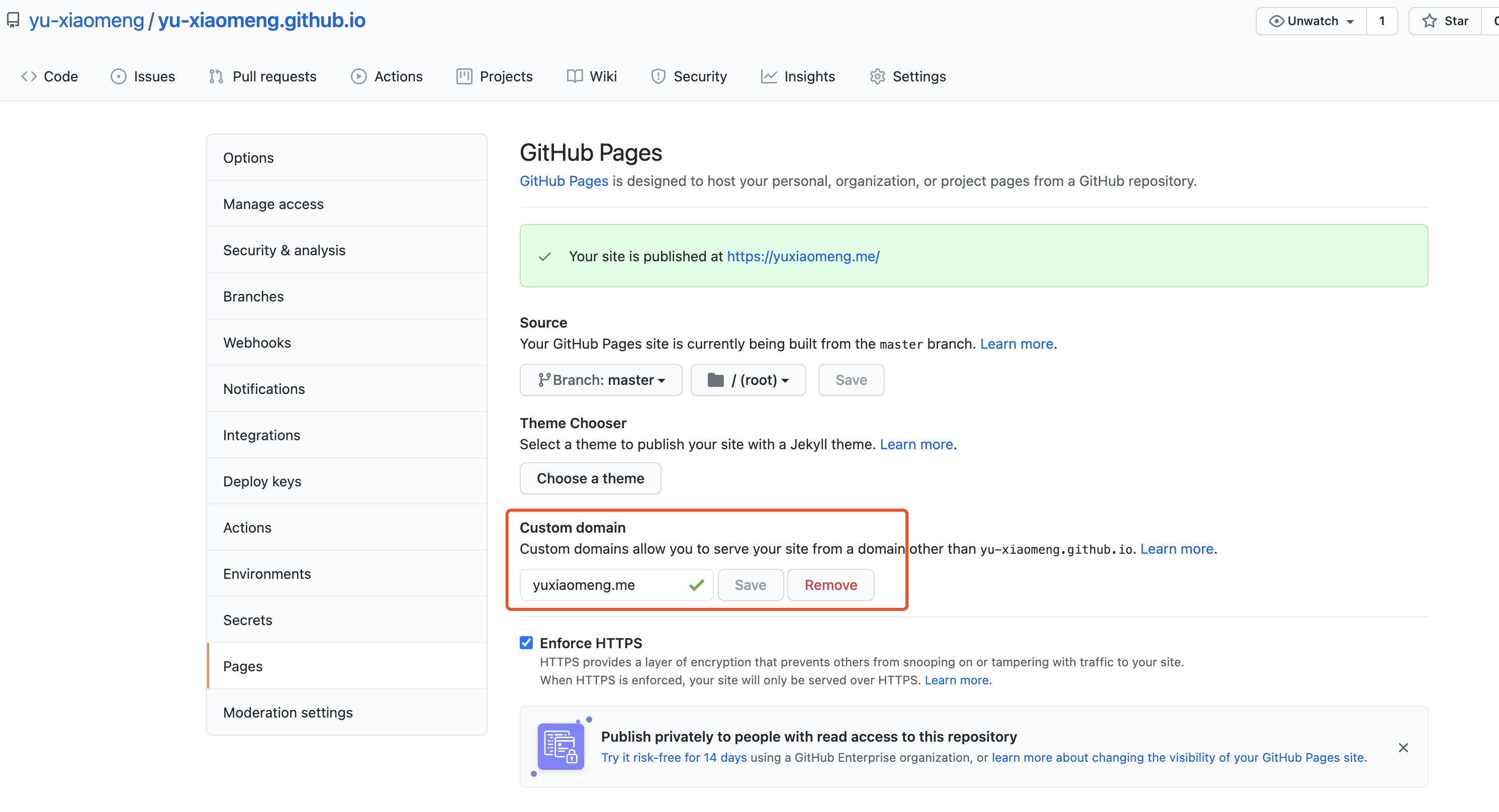The height and width of the screenshot is (812, 1499).
Task: Click the Actions play icon
Action: pos(359,76)
